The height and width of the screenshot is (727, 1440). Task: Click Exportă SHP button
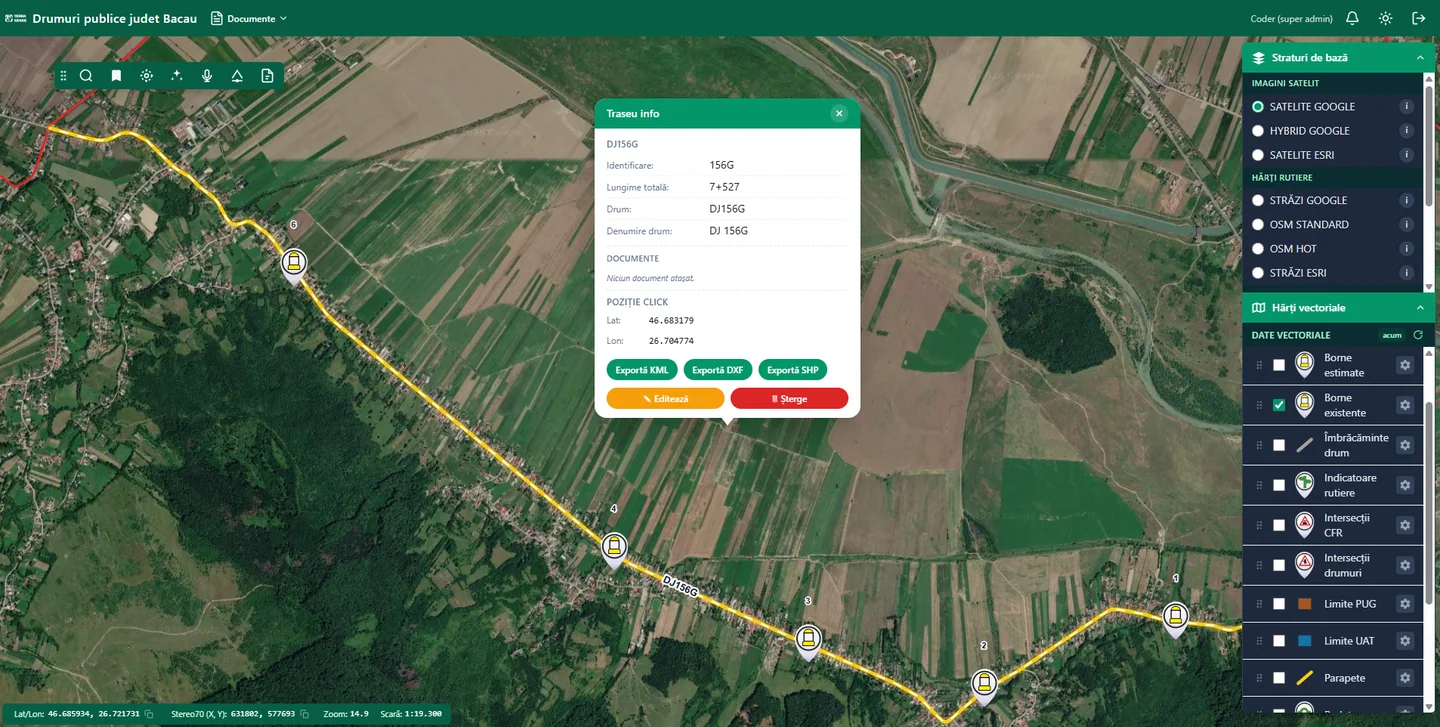(793, 370)
